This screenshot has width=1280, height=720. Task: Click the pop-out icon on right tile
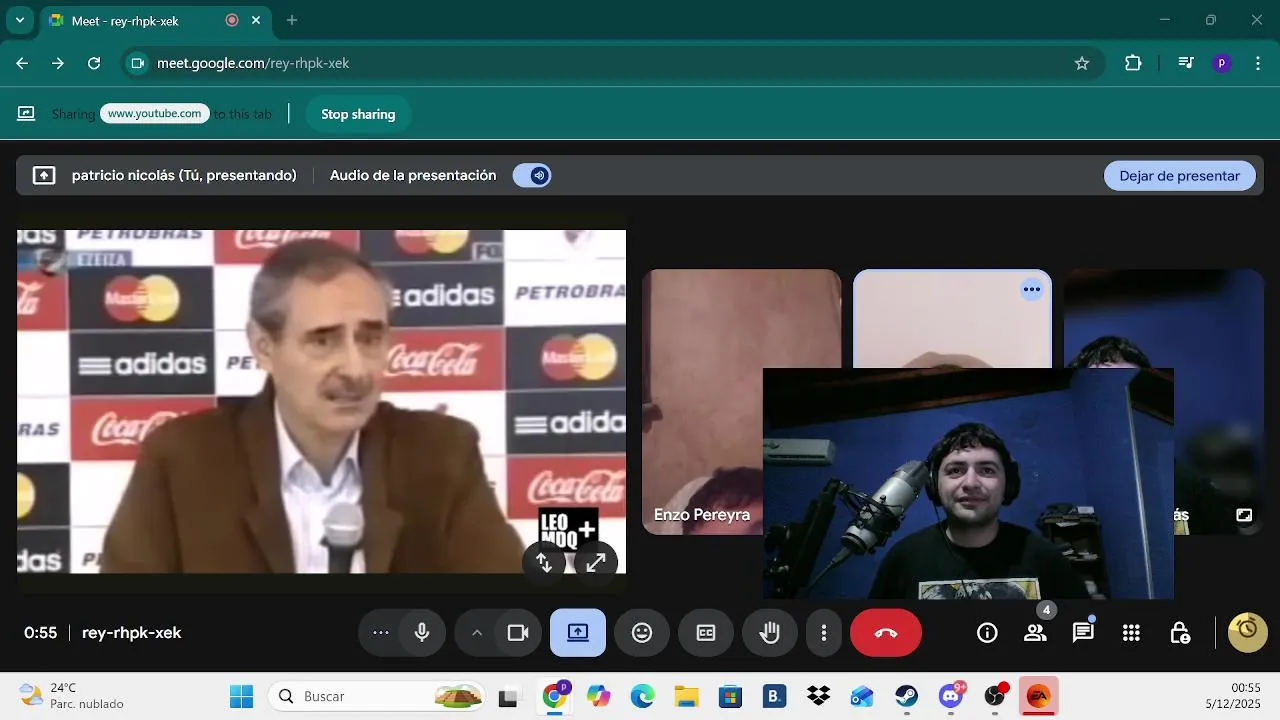click(1244, 515)
